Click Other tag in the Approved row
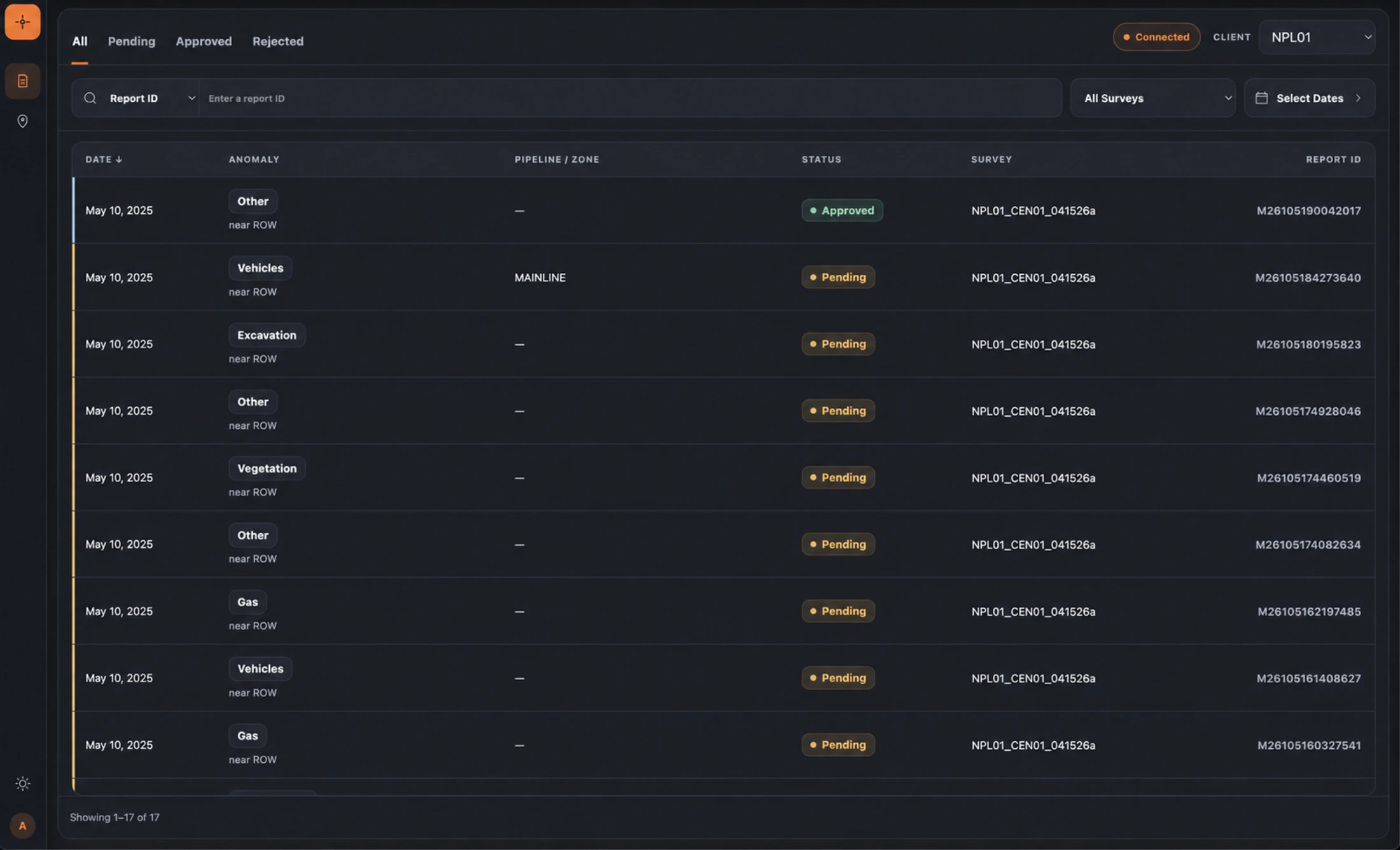The width and height of the screenshot is (1400, 850). click(x=253, y=201)
